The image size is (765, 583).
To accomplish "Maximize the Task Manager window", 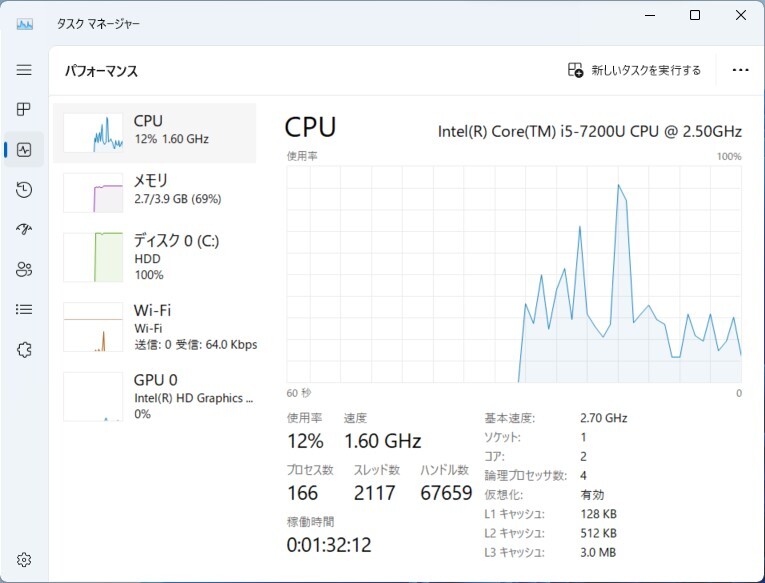I will tap(695, 15).
